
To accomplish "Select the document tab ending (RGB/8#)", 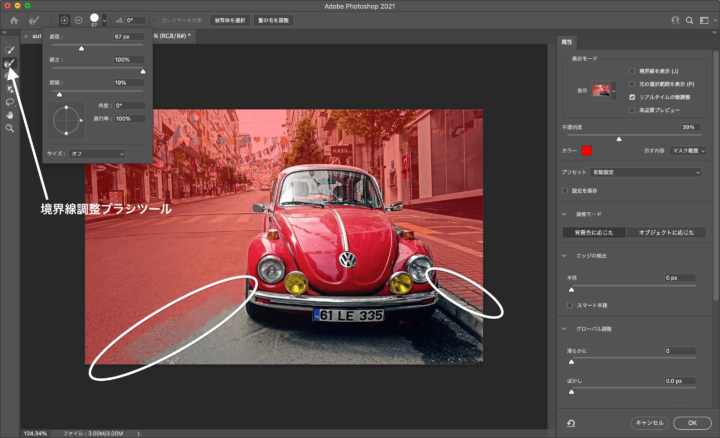I will coord(174,36).
